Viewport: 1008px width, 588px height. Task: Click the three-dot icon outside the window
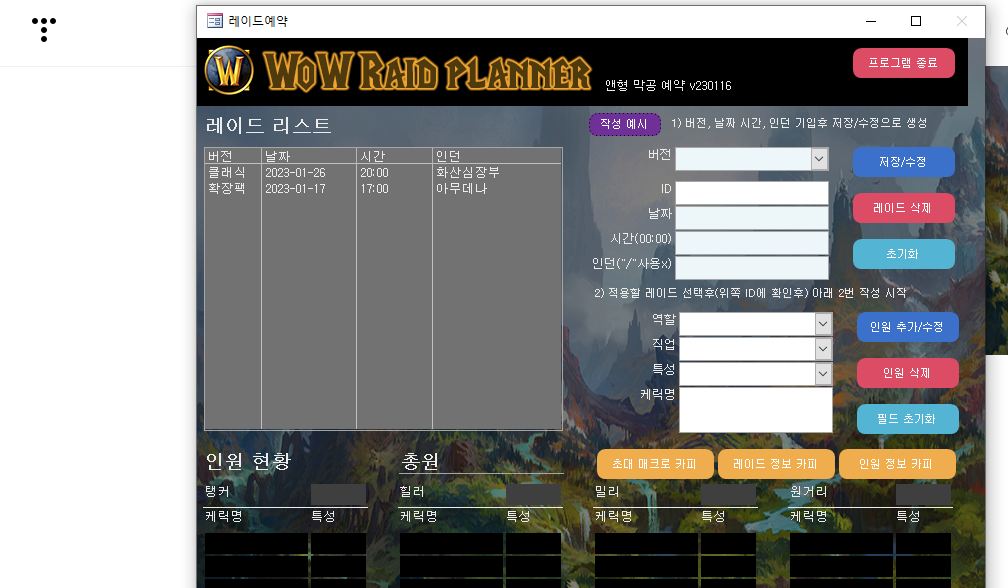pos(44,29)
